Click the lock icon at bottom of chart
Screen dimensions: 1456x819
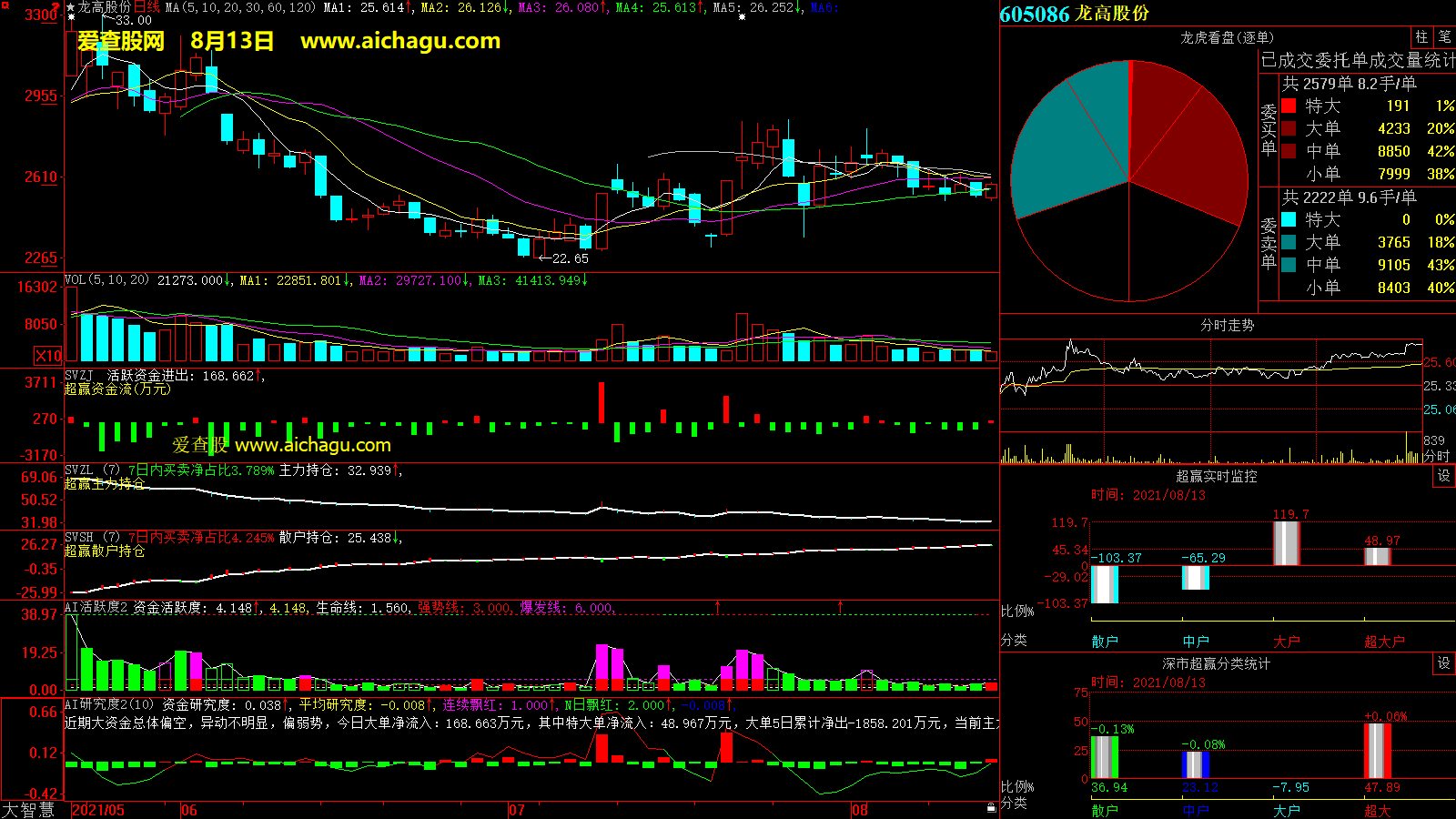991,808
